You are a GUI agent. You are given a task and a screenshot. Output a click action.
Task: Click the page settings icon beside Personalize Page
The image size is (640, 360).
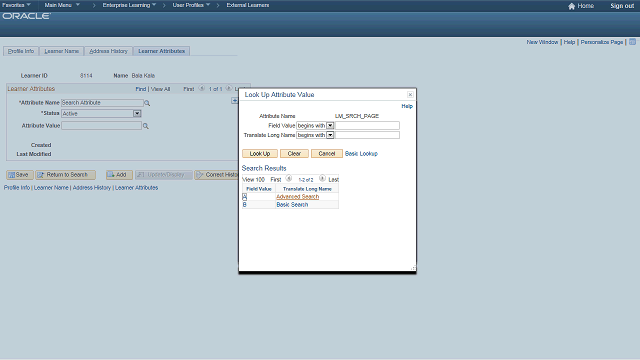click(632, 42)
